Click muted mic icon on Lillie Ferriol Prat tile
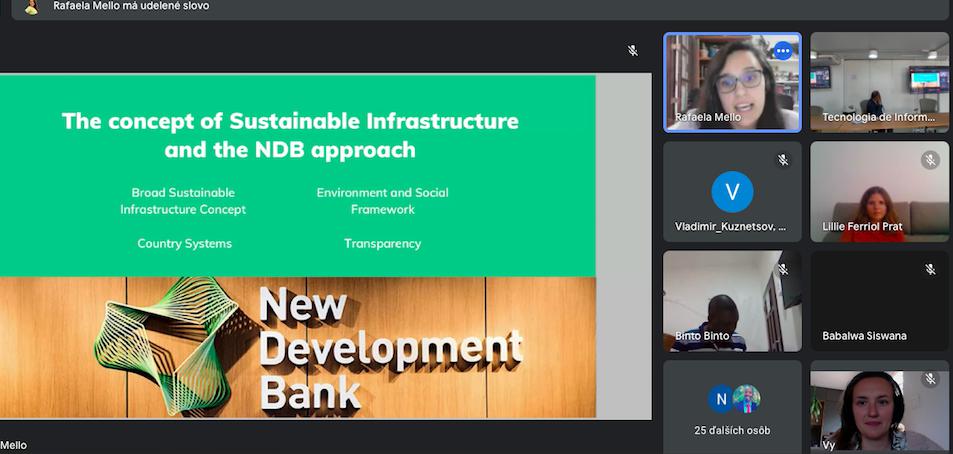953x454 pixels. pos(930,160)
